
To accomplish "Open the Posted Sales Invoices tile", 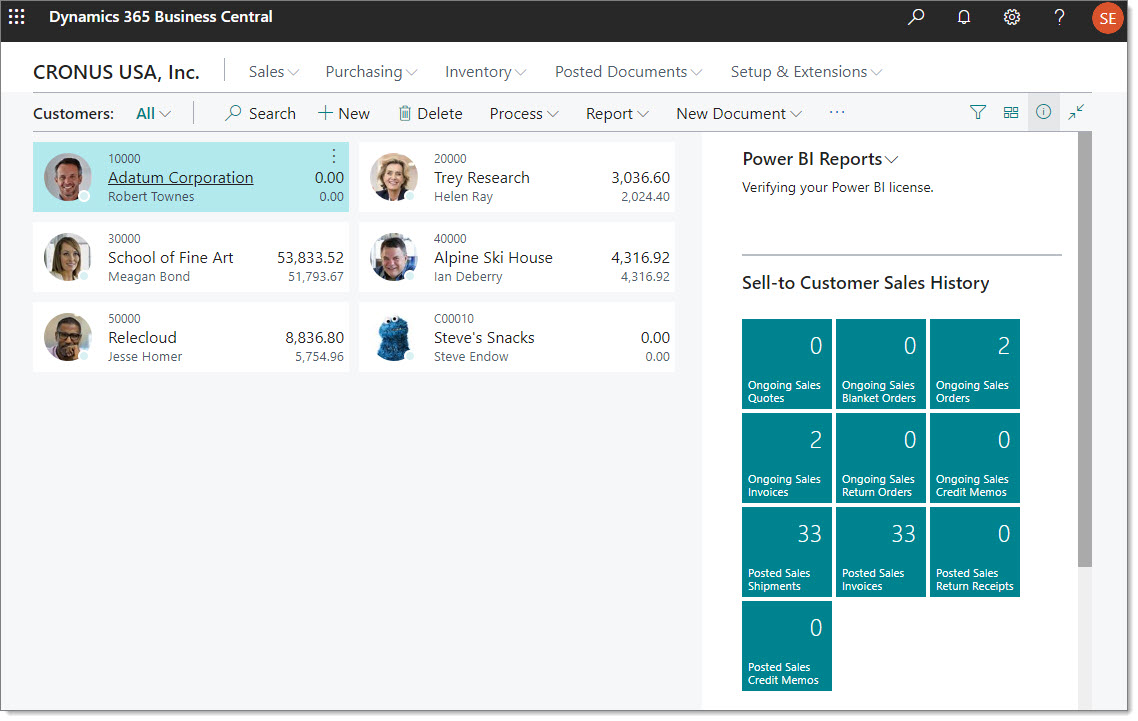I will (x=880, y=551).
